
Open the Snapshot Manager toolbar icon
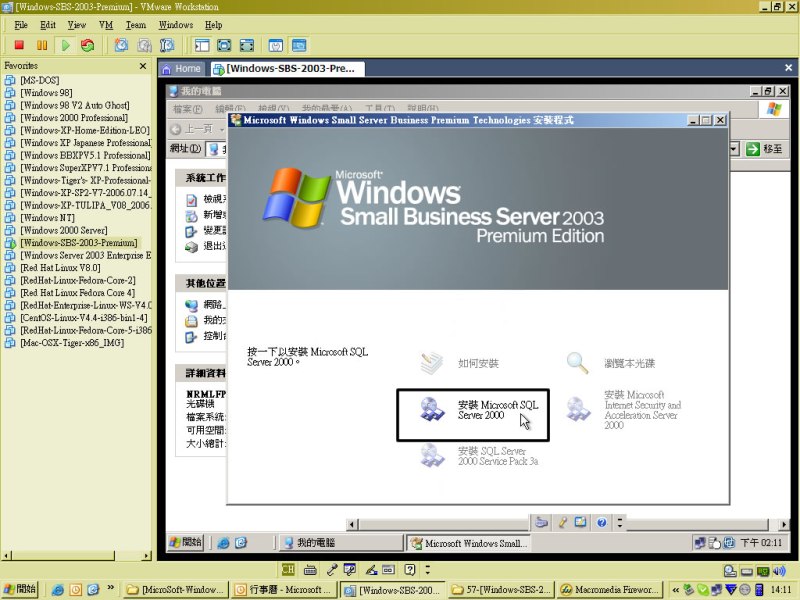pos(167,45)
